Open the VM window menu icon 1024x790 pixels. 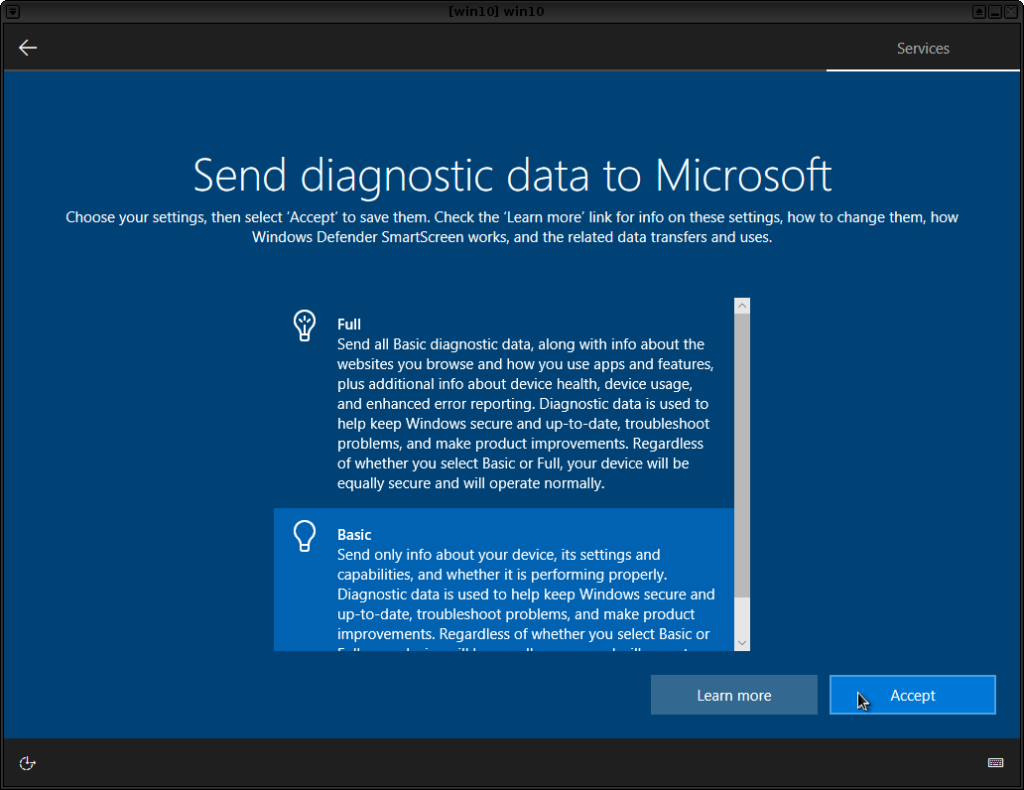(12, 11)
